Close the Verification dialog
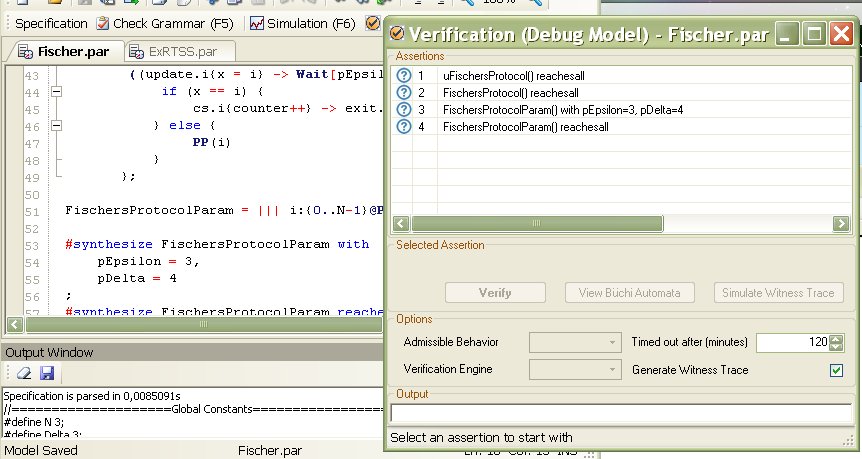Screen dimensions: 862x459 point(841,34)
